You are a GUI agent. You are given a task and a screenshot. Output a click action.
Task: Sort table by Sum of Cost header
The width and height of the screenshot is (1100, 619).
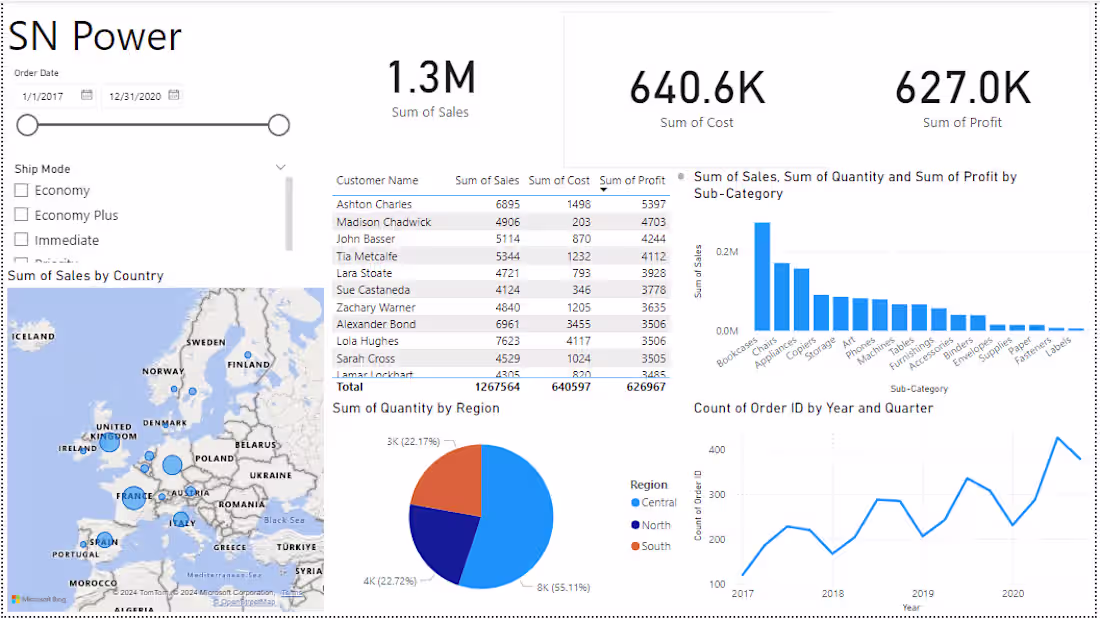click(x=559, y=180)
